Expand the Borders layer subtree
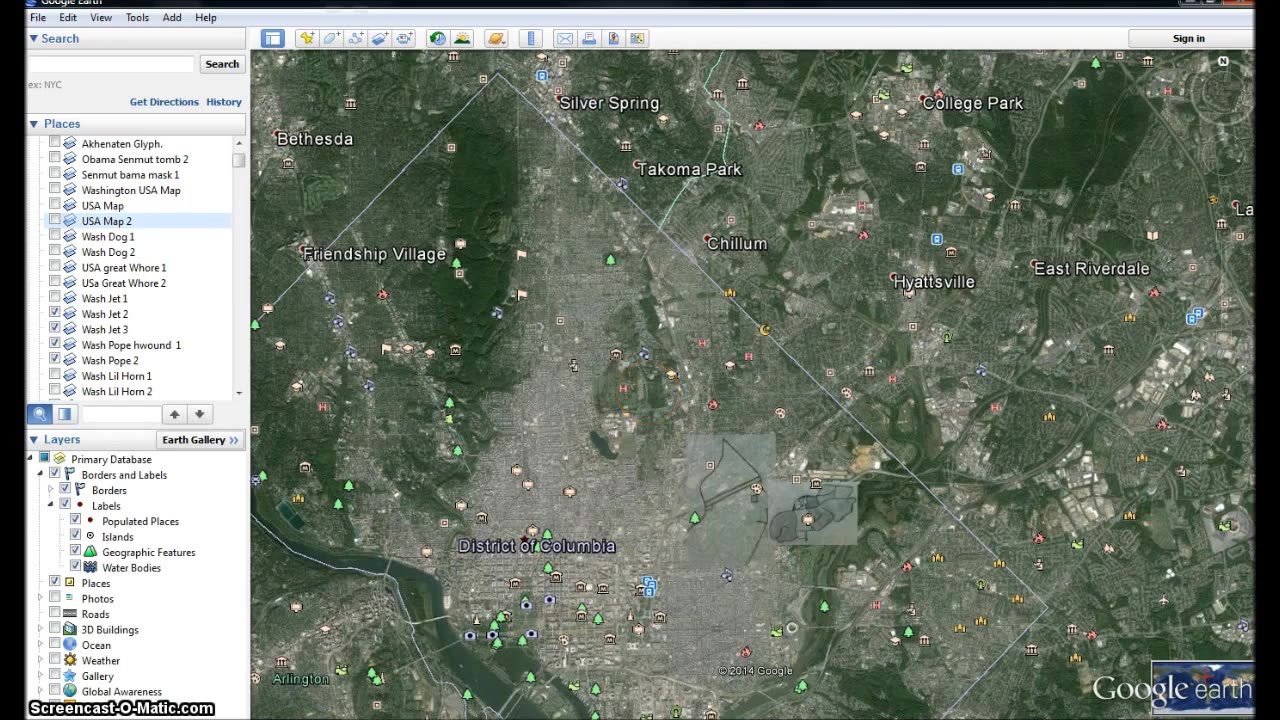This screenshot has height=720, width=1280. point(51,490)
